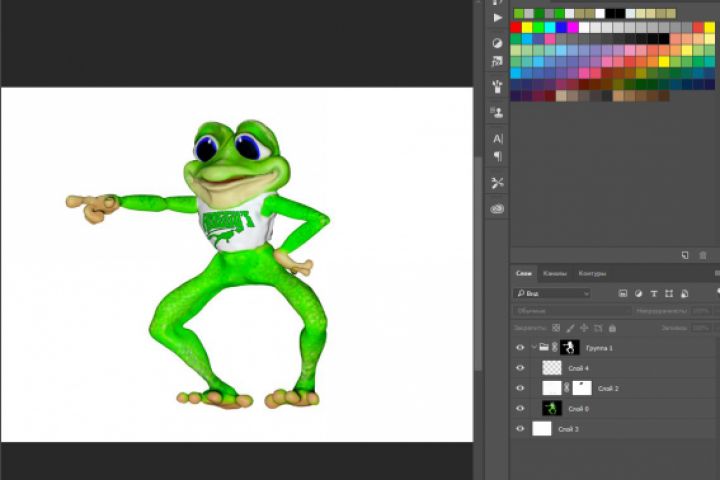
Task: Filter layers by type layers T icon
Action: tap(654, 294)
